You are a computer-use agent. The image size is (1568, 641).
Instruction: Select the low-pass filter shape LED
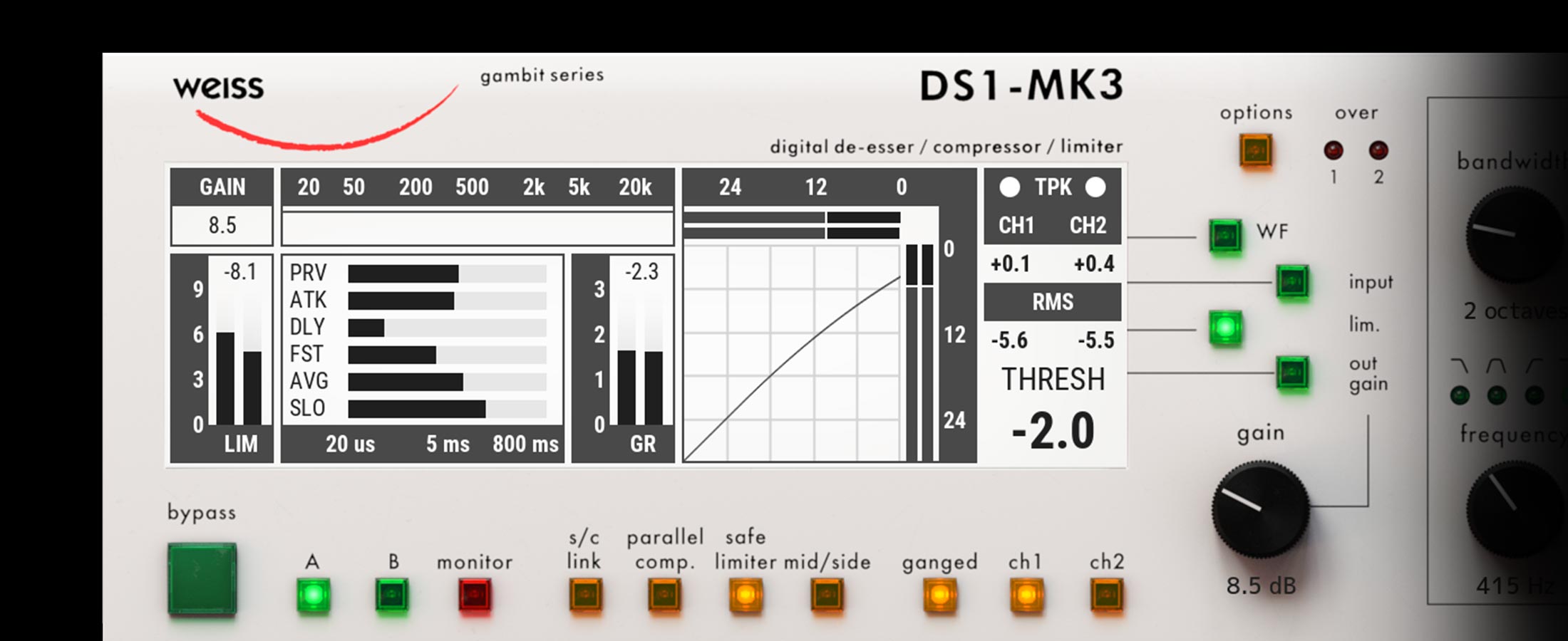(x=1460, y=395)
